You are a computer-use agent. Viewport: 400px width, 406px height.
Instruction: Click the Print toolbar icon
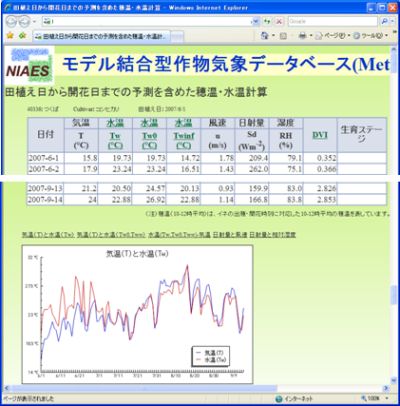tap(302, 35)
